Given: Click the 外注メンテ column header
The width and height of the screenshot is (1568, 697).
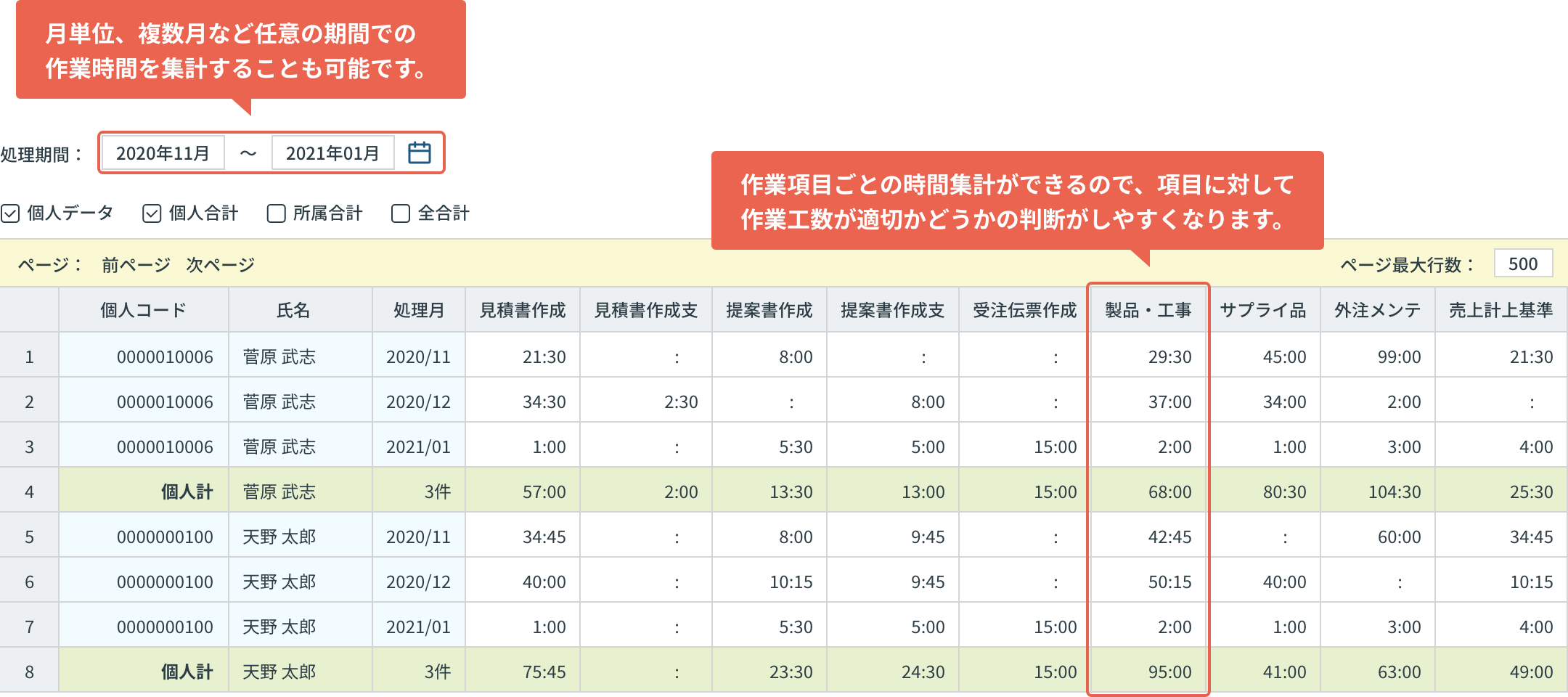Looking at the screenshot, I should [x=1378, y=310].
